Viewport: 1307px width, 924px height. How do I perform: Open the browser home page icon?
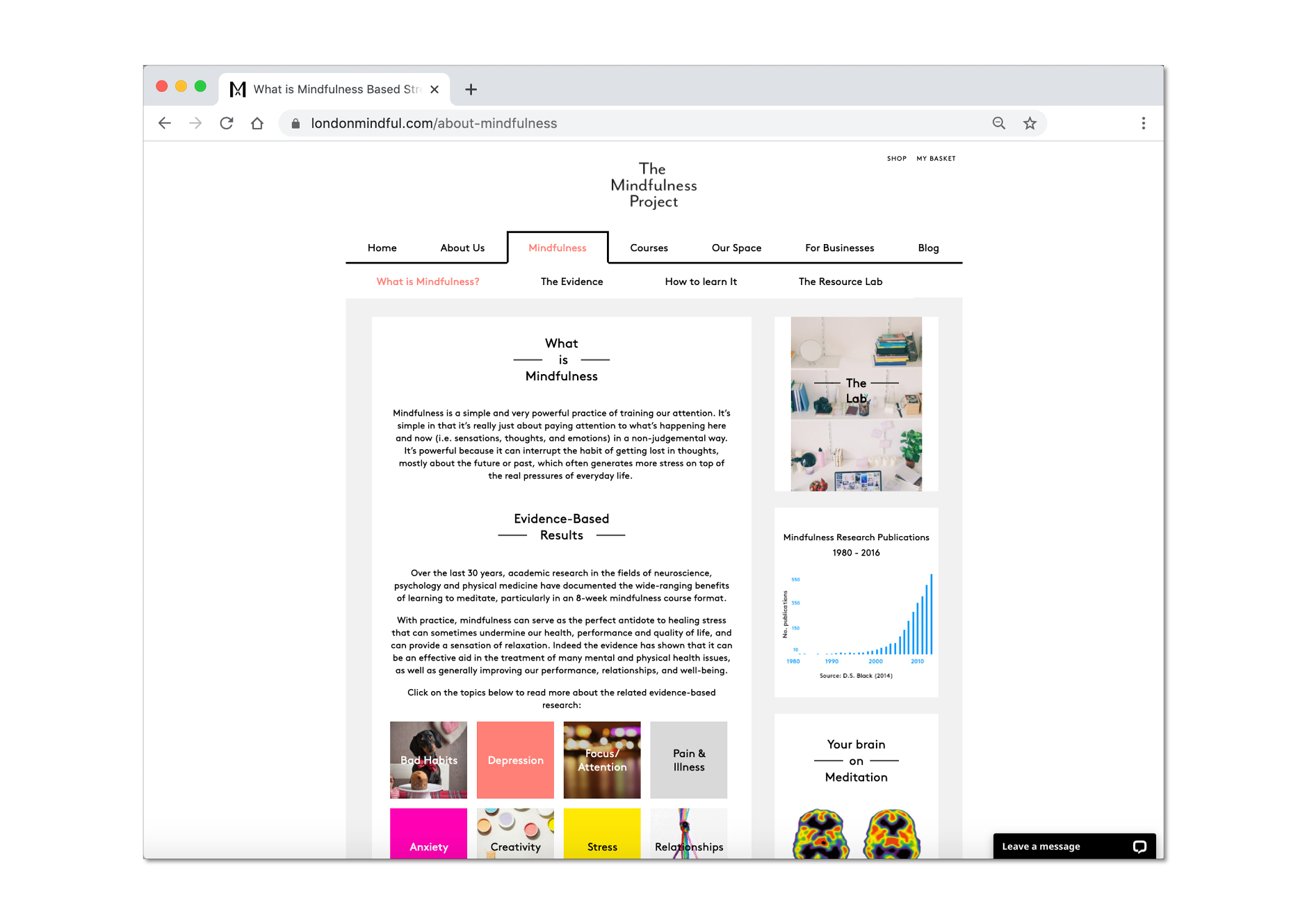click(257, 123)
